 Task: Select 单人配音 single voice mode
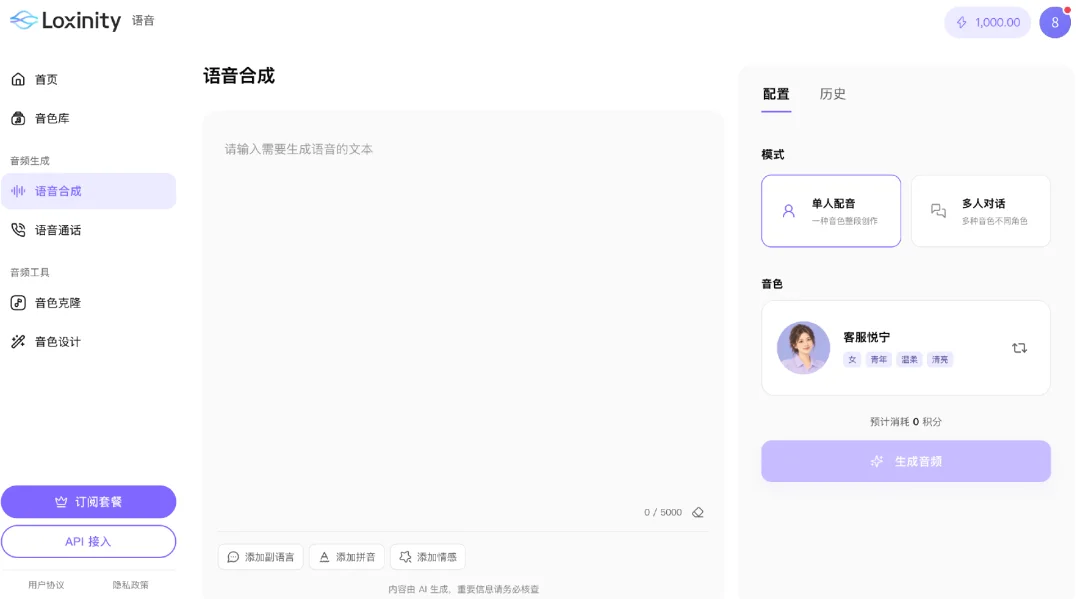(x=831, y=211)
